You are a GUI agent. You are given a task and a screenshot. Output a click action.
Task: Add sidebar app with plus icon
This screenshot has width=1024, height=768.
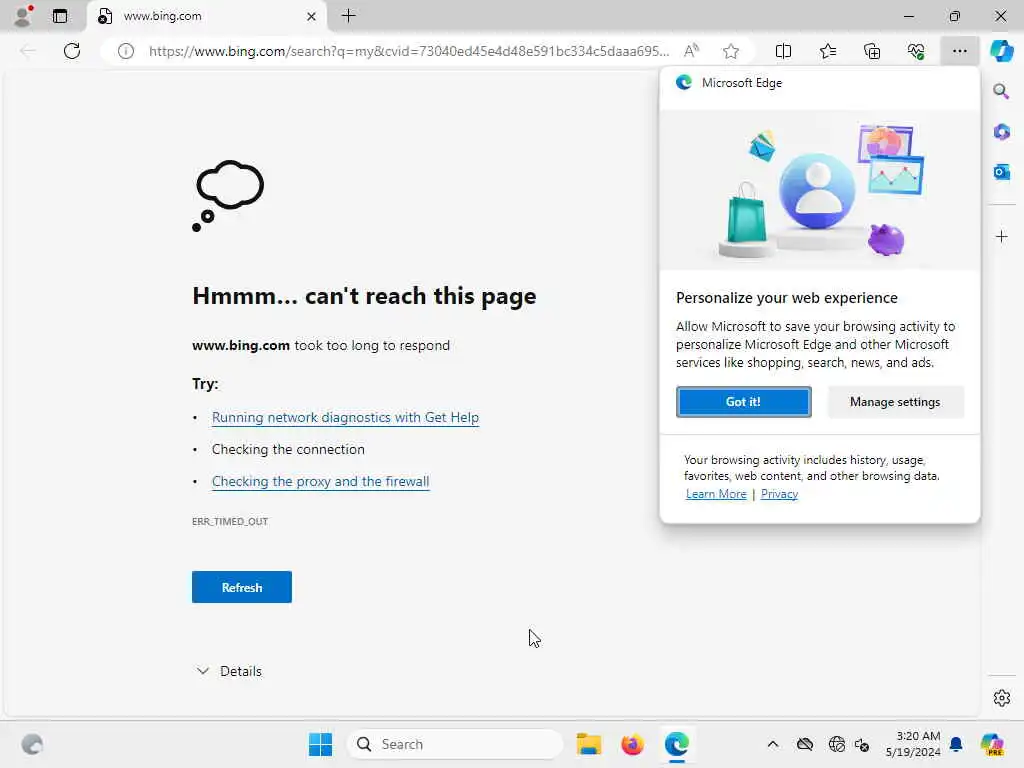(1001, 236)
